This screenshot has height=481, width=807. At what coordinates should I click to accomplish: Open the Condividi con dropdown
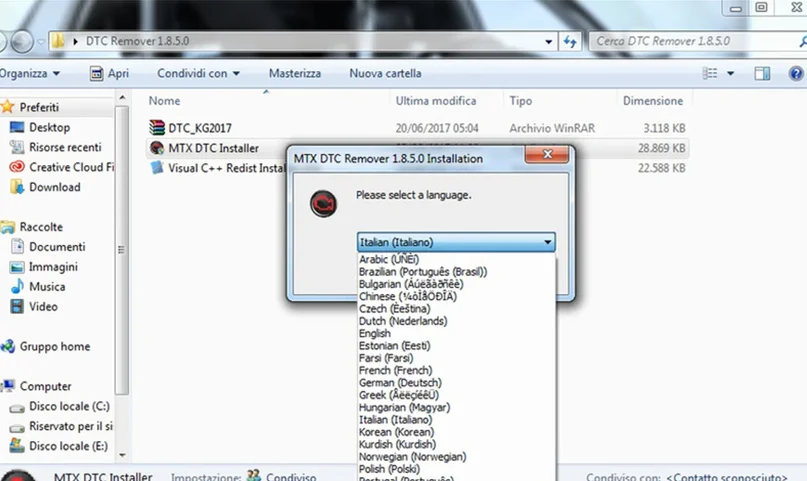pyautogui.click(x=199, y=74)
